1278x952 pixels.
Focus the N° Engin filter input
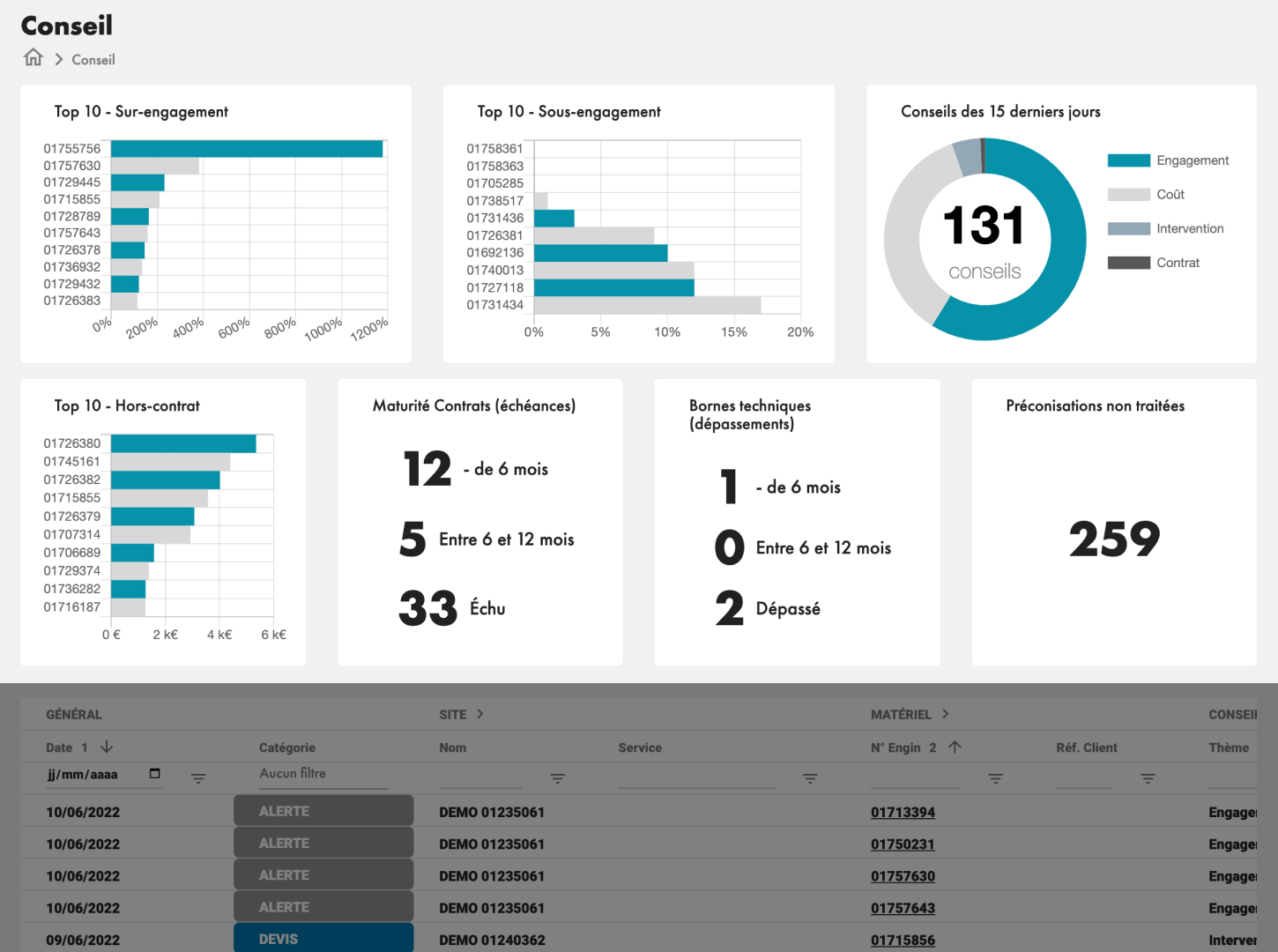pyautogui.click(x=915, y=777)
